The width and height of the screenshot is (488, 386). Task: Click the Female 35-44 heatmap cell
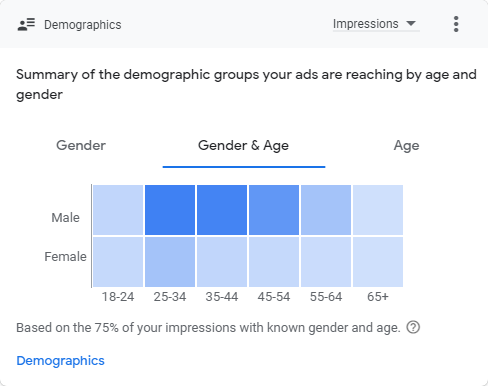click(x=222, y=262)
